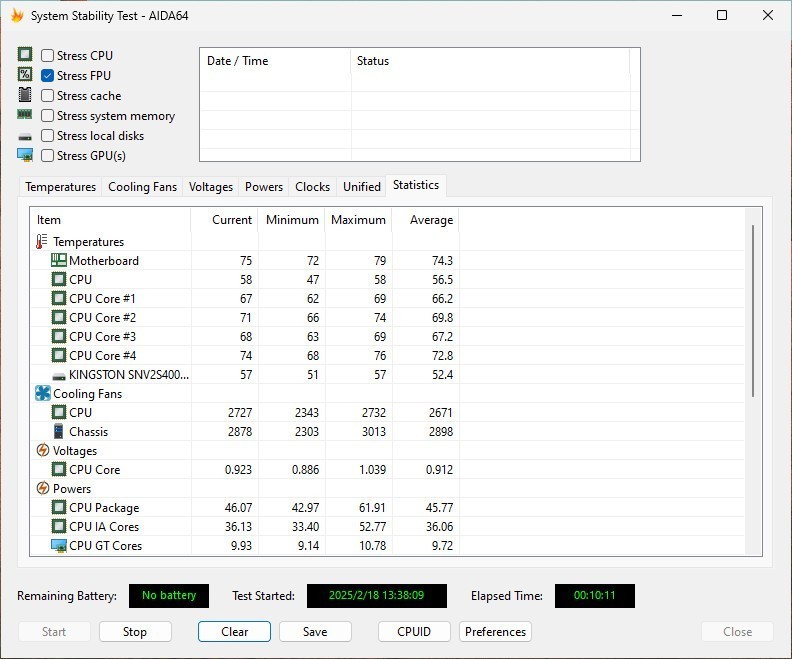This screenshot has height=659, width=792.
Task: Uncheck the Stress FPU checkbox
Action: point(48,76)
